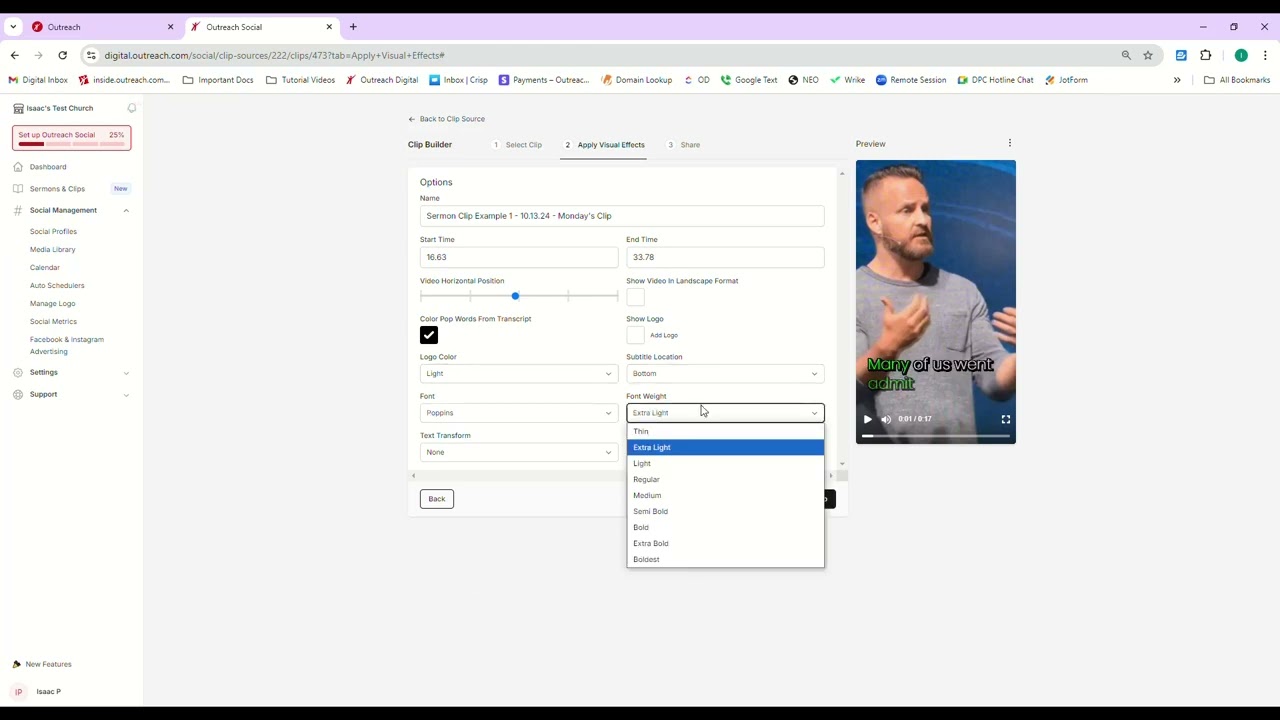Open preview in fullscreen
This screenshot has width=1280, height=720.
(1005, 419)
